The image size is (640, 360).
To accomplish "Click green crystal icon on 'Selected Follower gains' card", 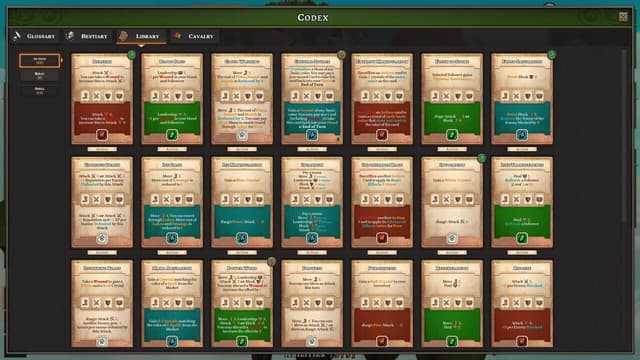I will point(452,135).
